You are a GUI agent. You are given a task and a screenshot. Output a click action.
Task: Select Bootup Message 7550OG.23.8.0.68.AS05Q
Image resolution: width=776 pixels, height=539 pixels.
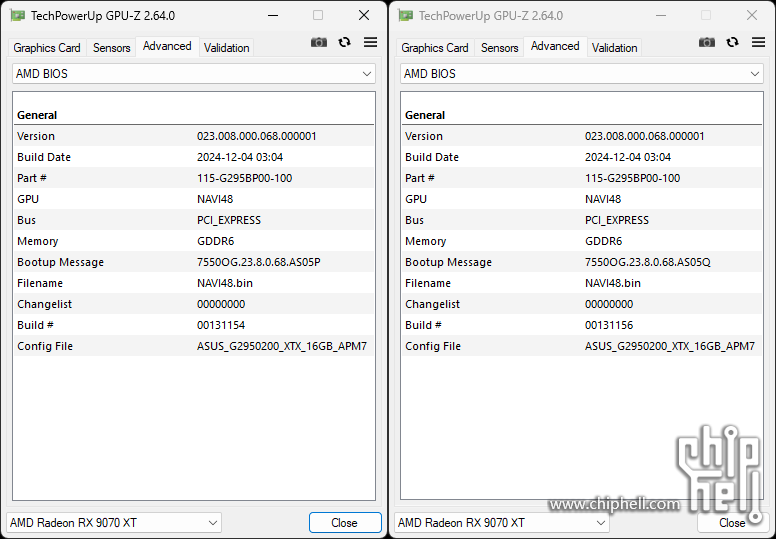(647, 262)
